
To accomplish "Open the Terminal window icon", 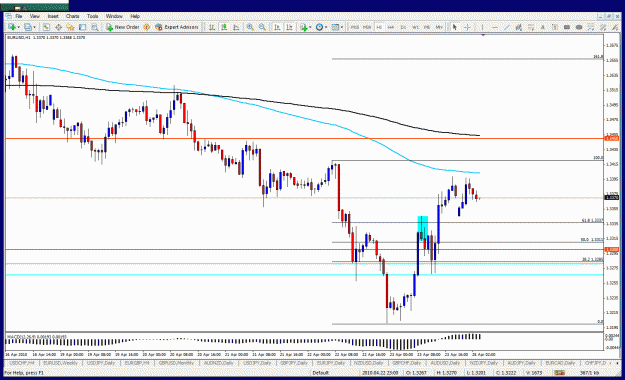I will tap(82, 27).
